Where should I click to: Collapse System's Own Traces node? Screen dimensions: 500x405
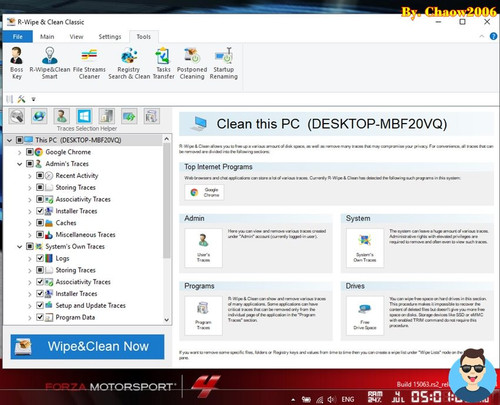click(19, 247)
